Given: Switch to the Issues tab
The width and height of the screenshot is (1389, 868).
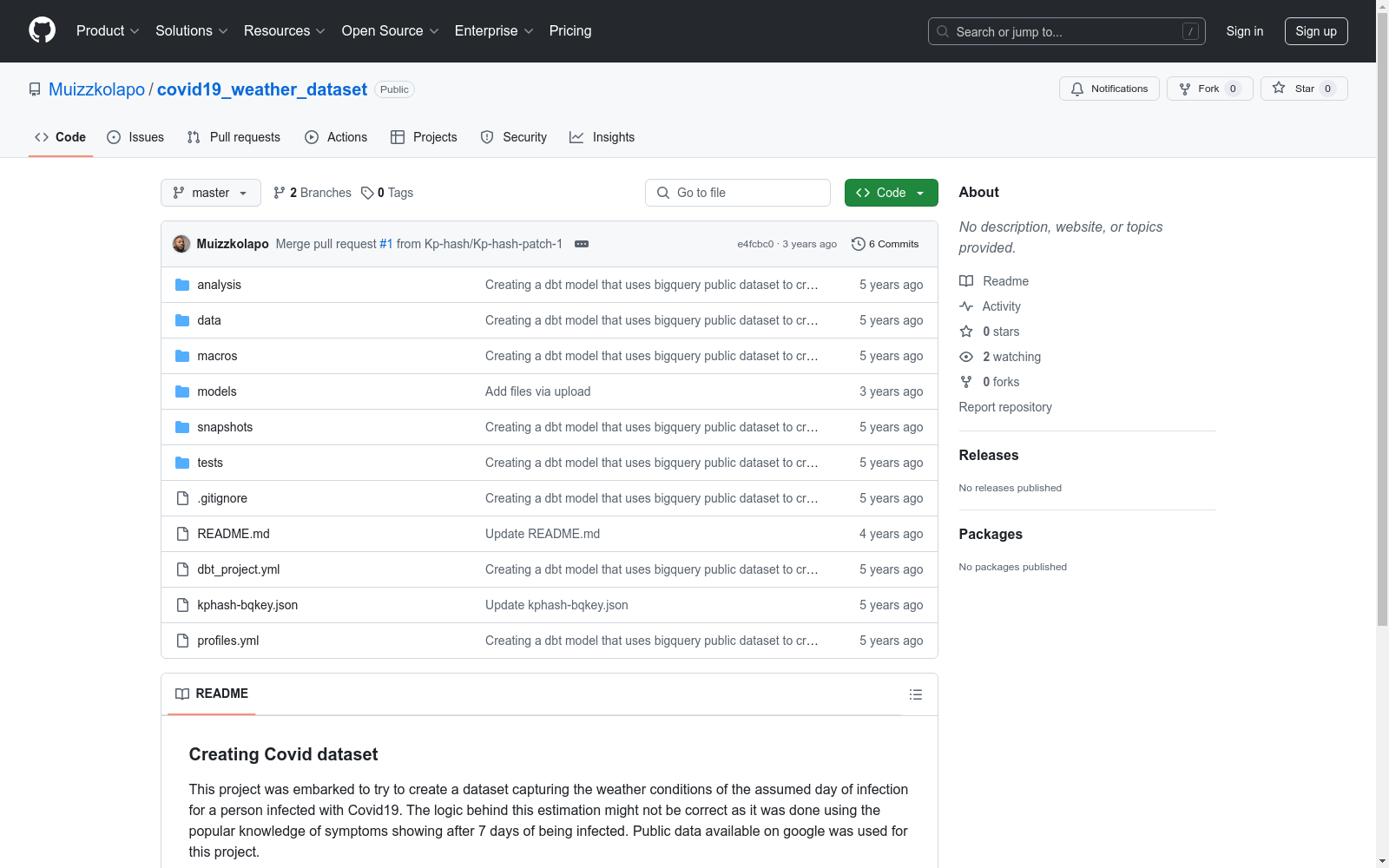Looking at the screenshot, I should click(x=135, y=137).
